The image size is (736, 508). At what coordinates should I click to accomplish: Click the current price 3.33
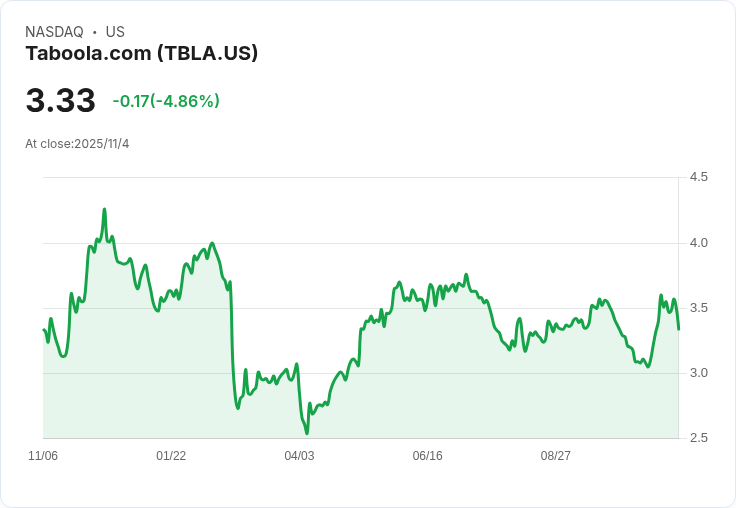[60, 101]
